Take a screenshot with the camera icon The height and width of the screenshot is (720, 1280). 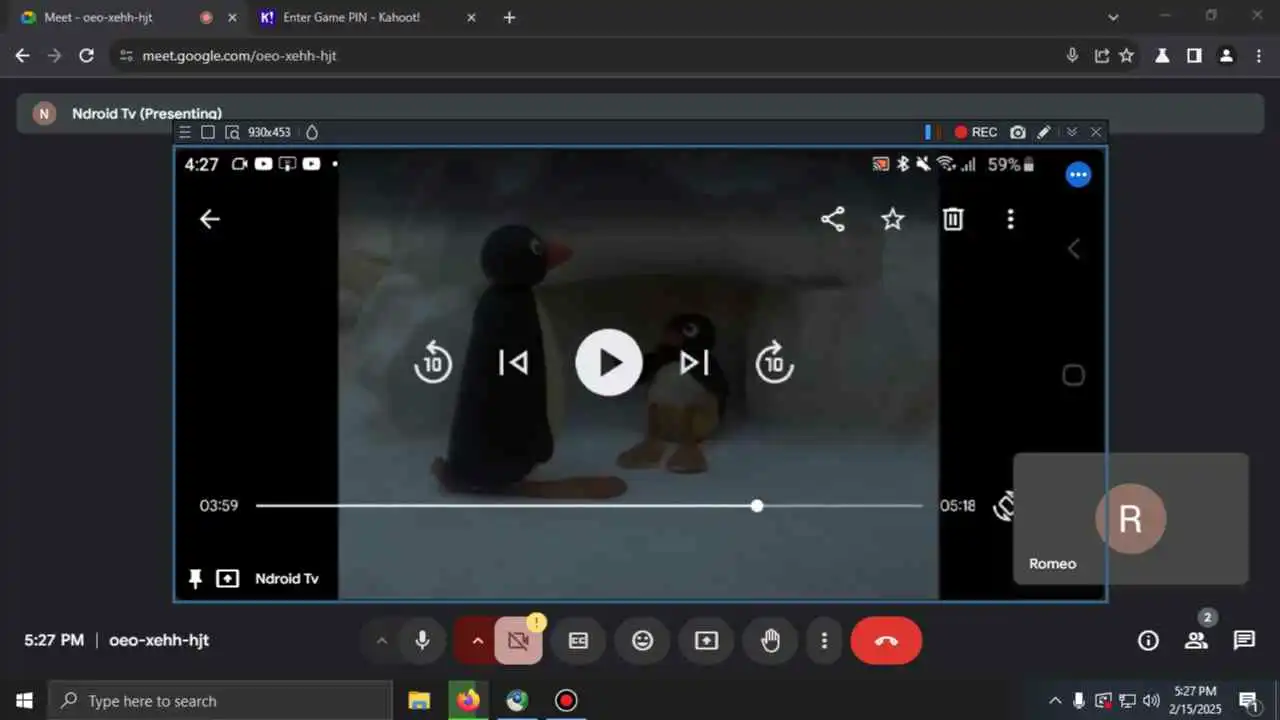point(1018,132)
